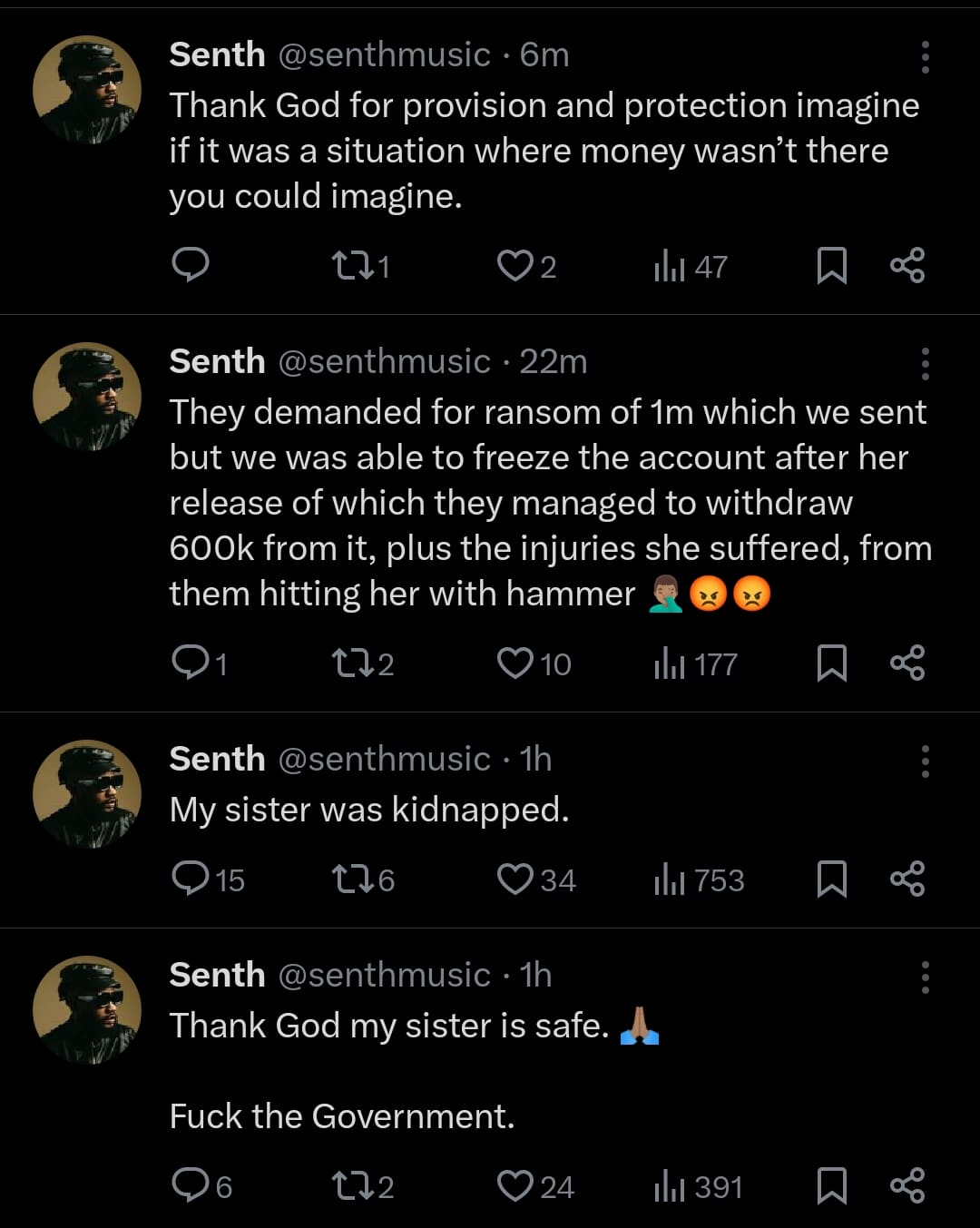Like the ransom demand tweet
Screen dimensions: 980x1228
(x=514, y=663)
